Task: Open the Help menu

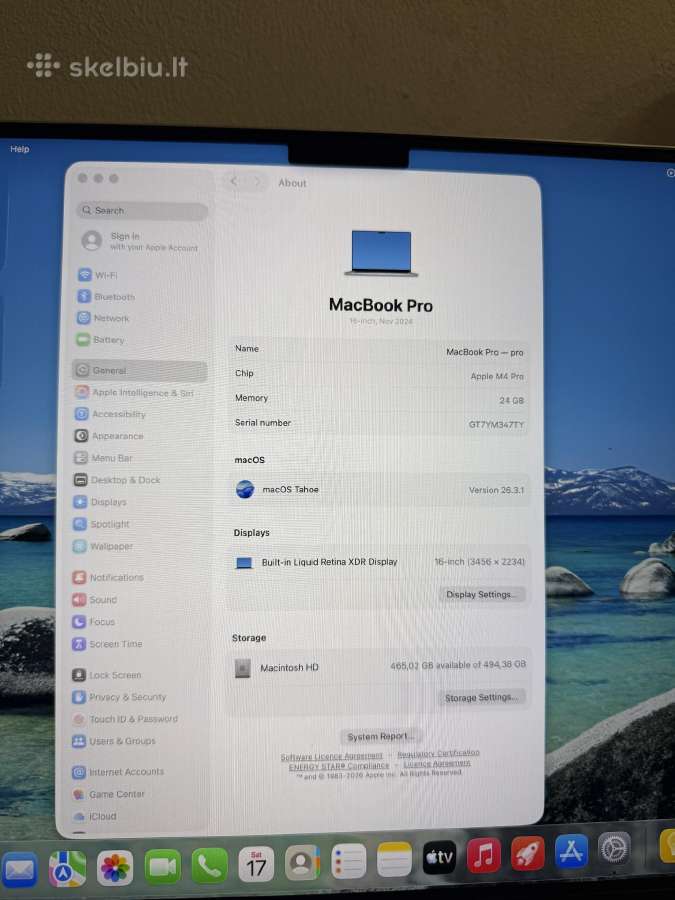Action: pyautogui.click(x=20, y=149)
